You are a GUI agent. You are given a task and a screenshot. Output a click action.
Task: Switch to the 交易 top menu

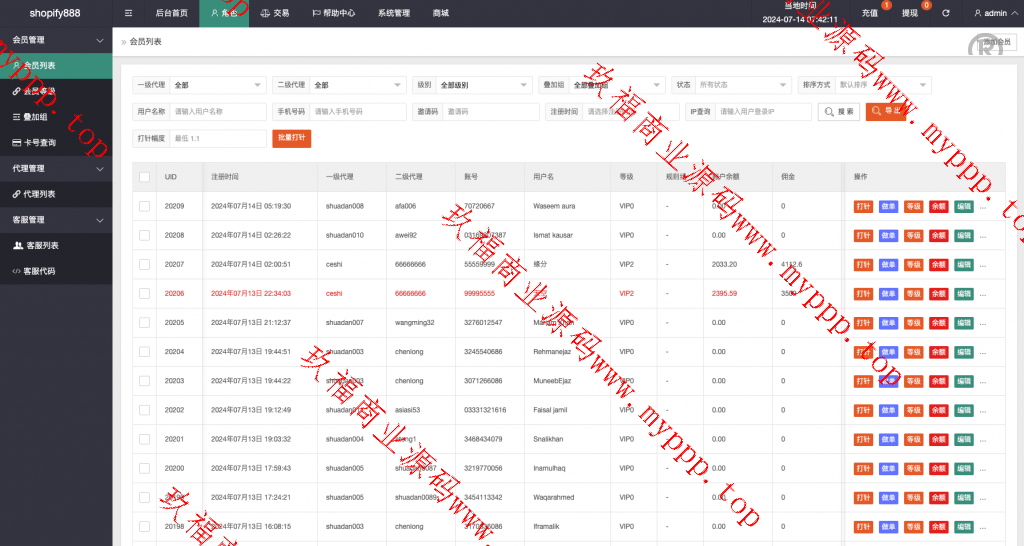pyautogui.click(x=275, y=13)
